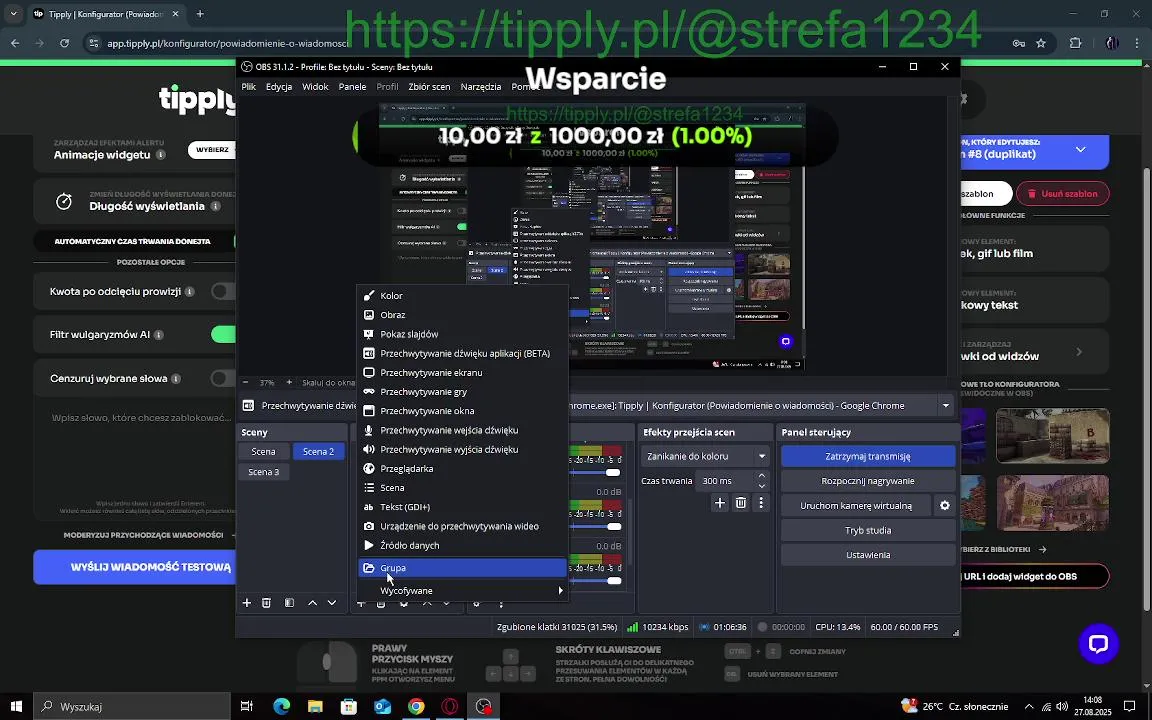Open the Plik menu in OBS
1152x720 pixels.
tap(248, 87)
